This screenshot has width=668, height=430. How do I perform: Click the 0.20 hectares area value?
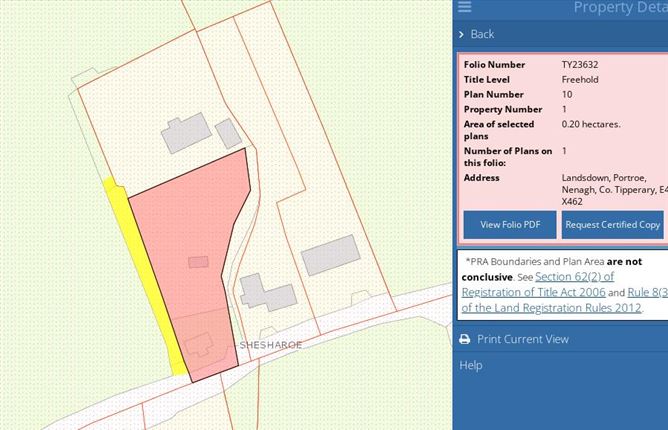pos(591,125)
